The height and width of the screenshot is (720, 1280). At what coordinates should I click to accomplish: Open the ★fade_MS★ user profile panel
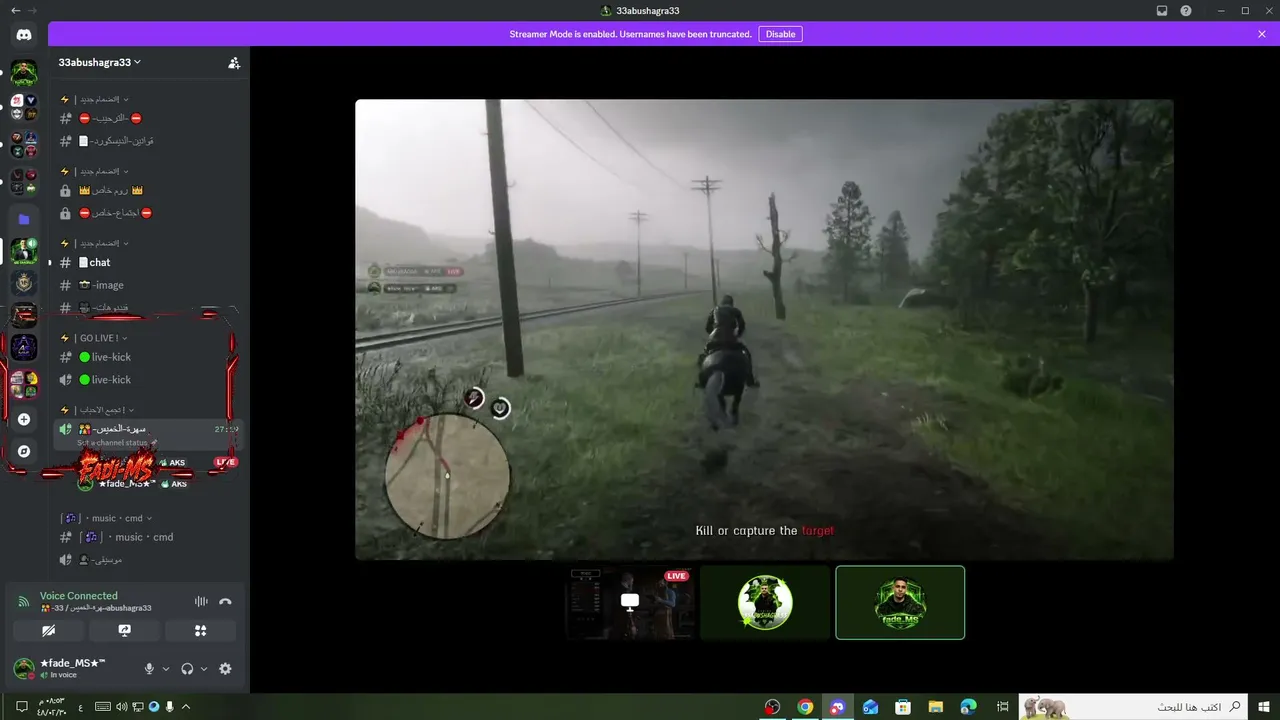click(x=72, y=669)
